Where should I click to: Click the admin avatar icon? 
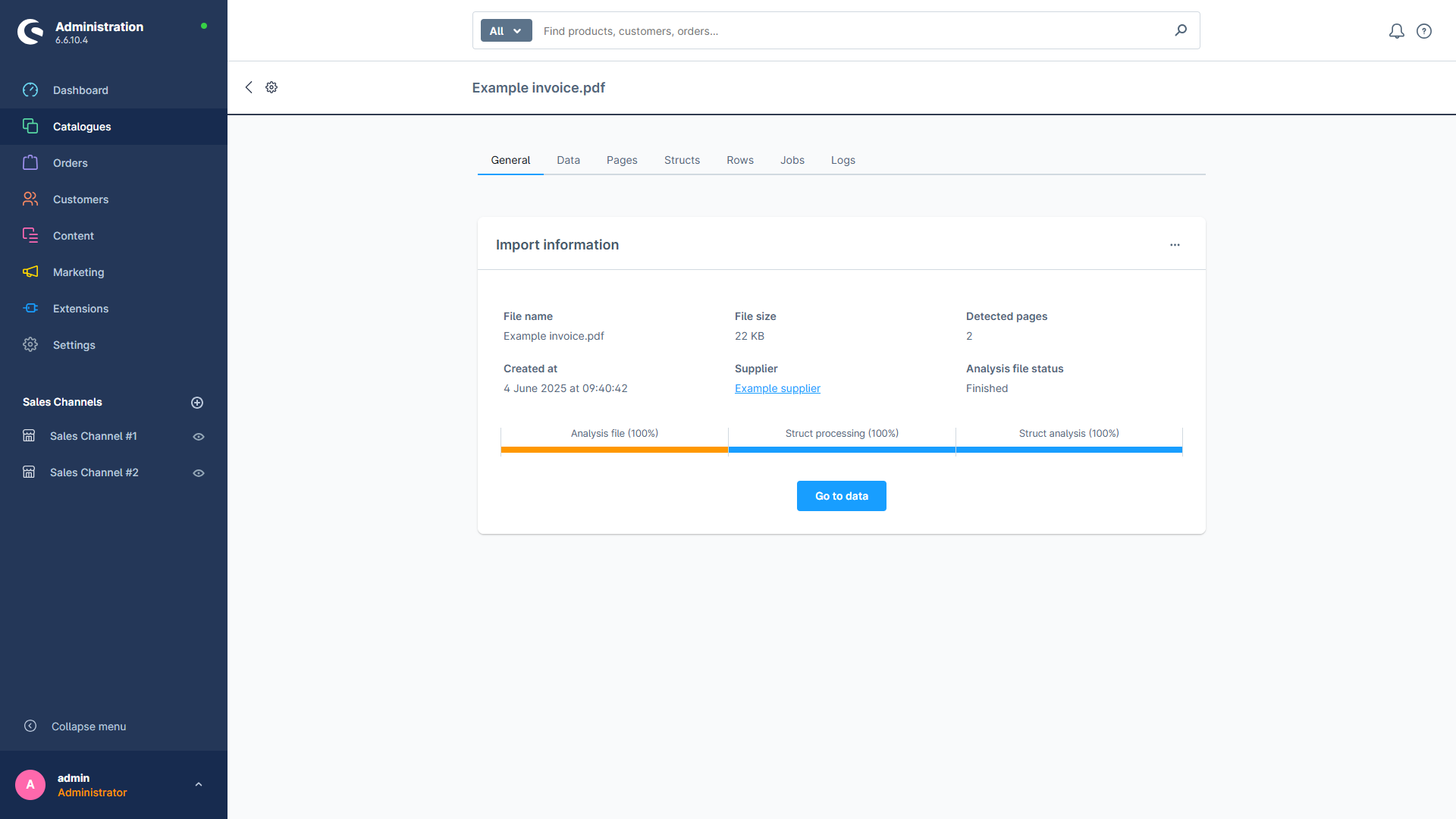pyautogui.click(x=30, y=785)
